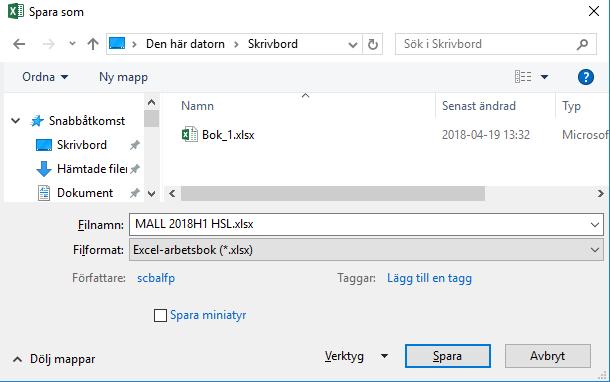
Task: Click Lägg till en tagg link
Action: click(x=429, y=278)
